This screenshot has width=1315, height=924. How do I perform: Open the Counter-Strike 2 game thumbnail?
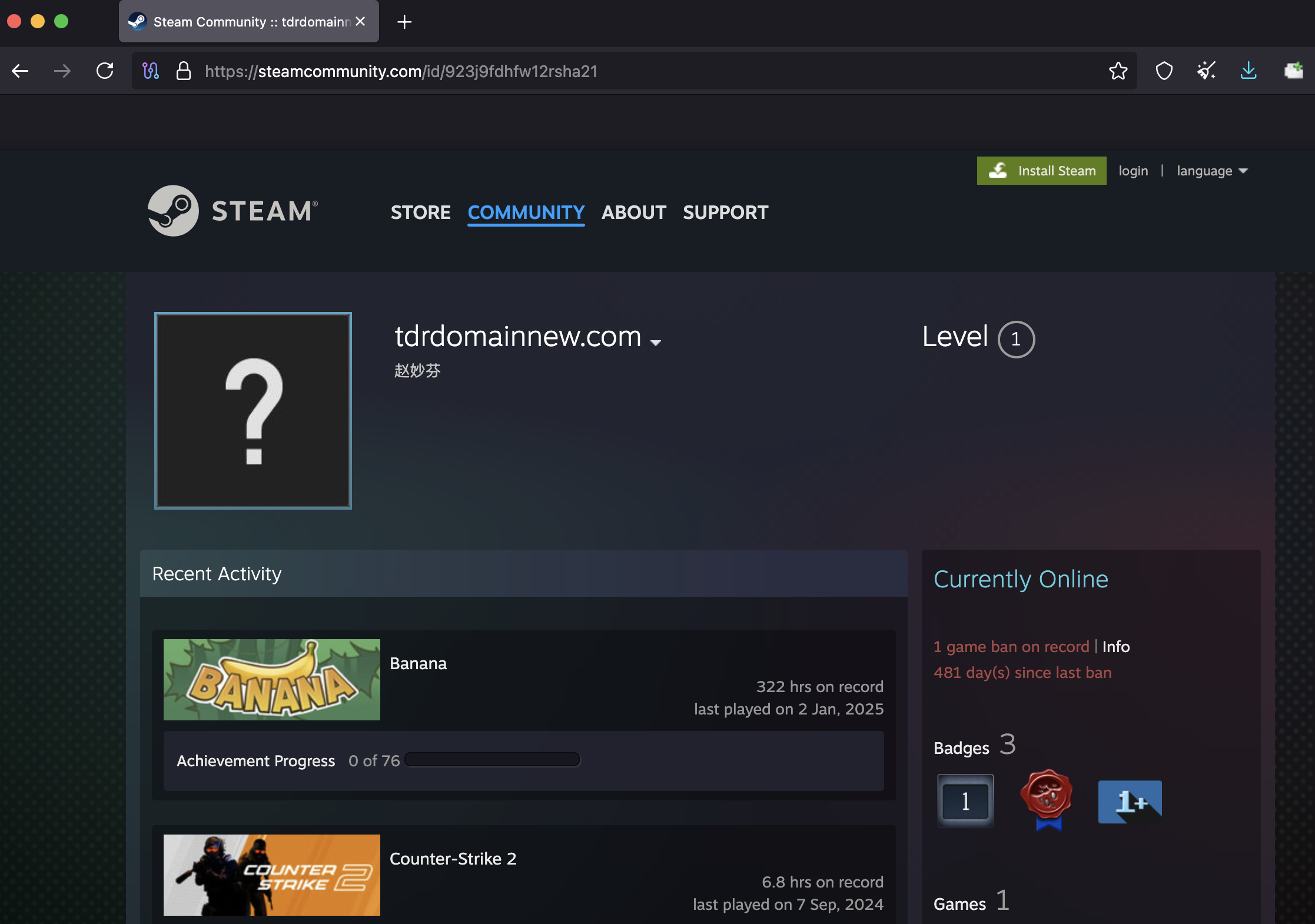point(271,875)
